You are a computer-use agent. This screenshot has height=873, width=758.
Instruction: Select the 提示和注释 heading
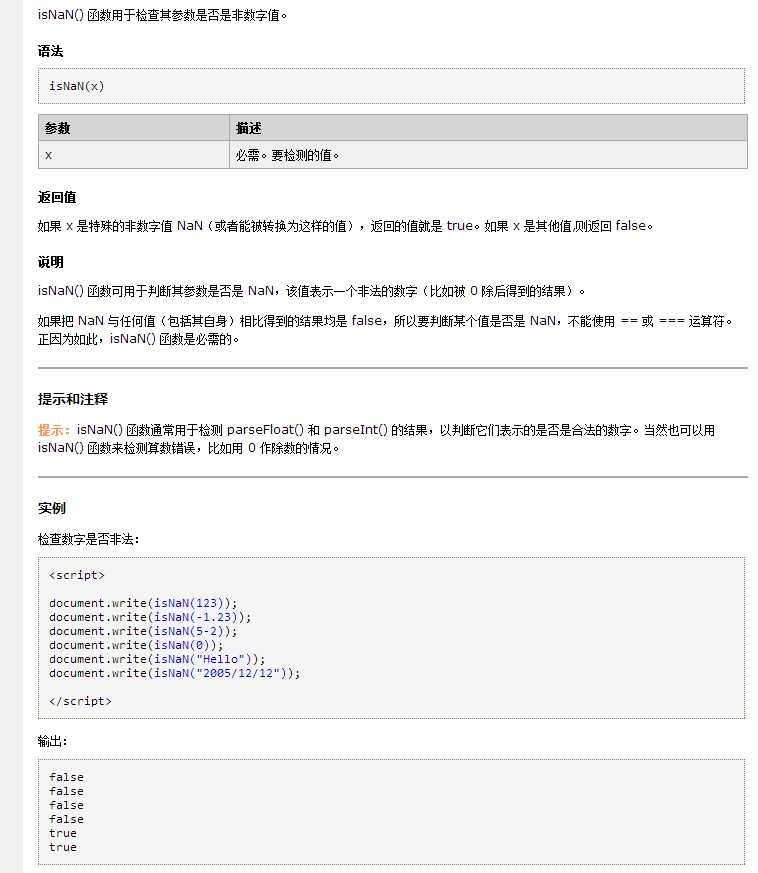[x=73, y=399]
